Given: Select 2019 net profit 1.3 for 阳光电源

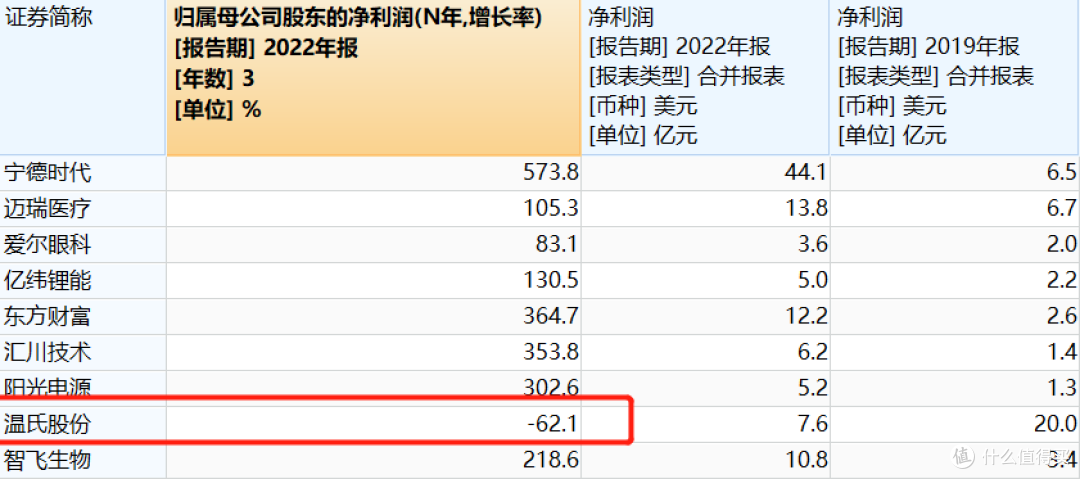Looking at the screenshot, I should click(955, 388).
